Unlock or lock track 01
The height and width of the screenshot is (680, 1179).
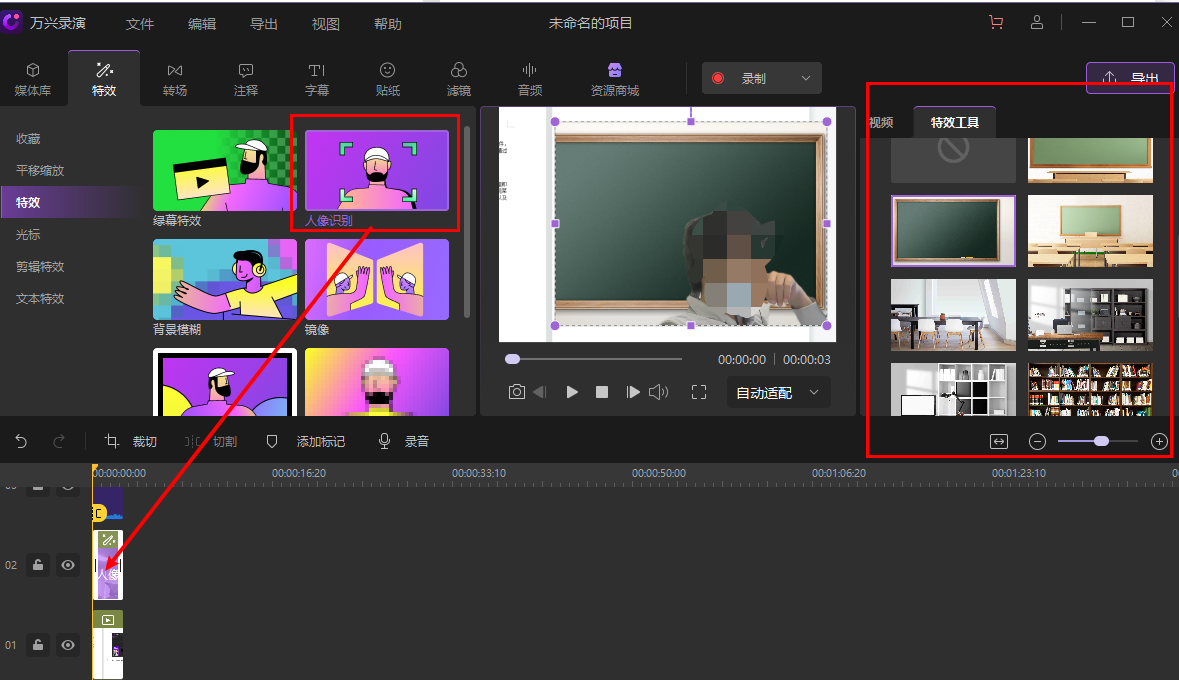point(38,645)
